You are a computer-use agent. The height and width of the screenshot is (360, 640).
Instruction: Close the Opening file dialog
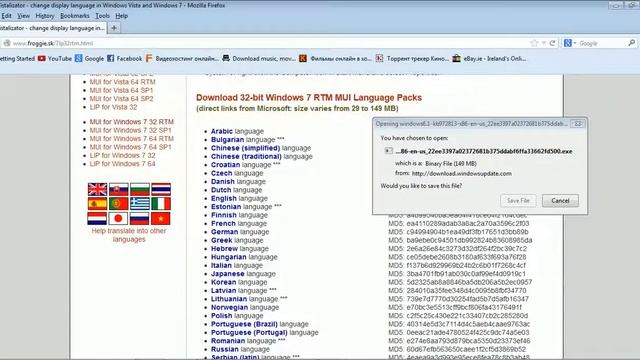tap(578, 124)
